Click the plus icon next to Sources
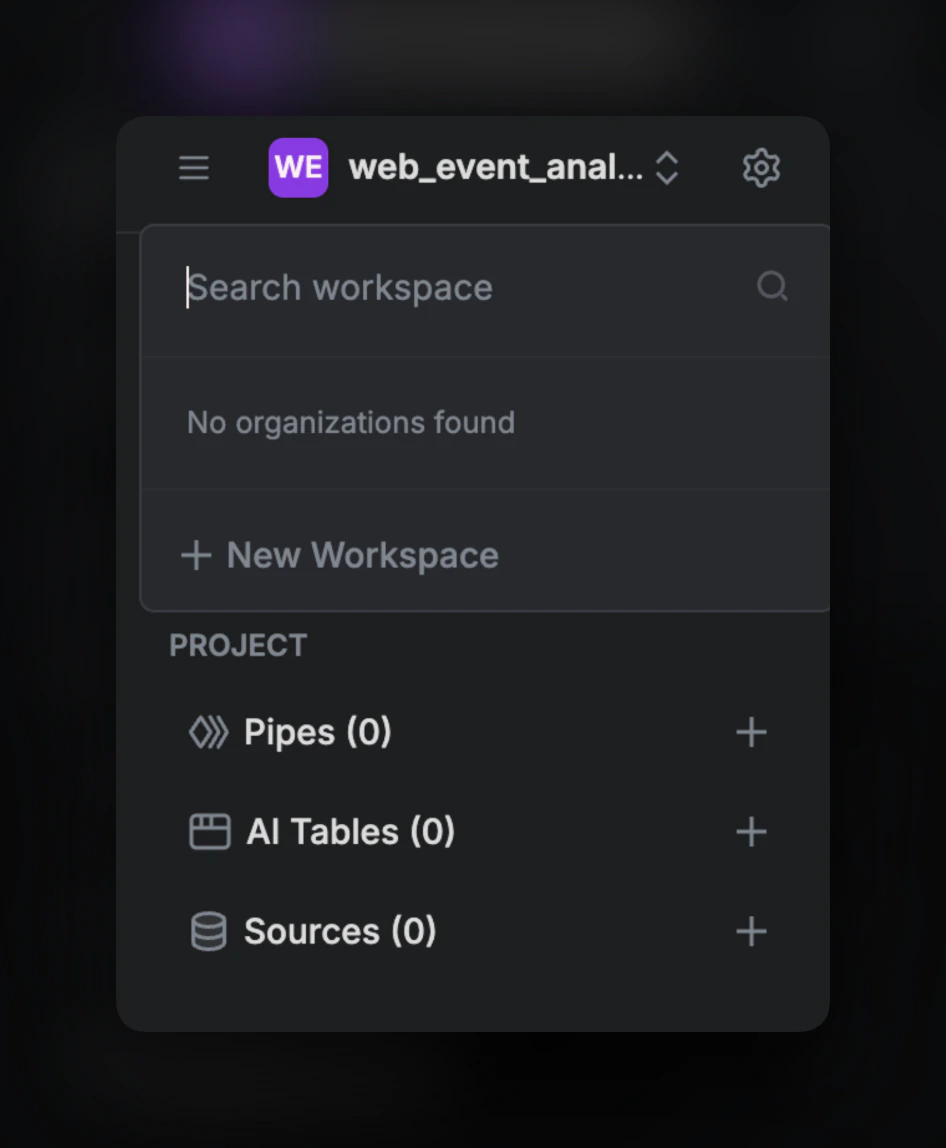The width and height of the screenshot is (946, 1148). tap(751, 931)
